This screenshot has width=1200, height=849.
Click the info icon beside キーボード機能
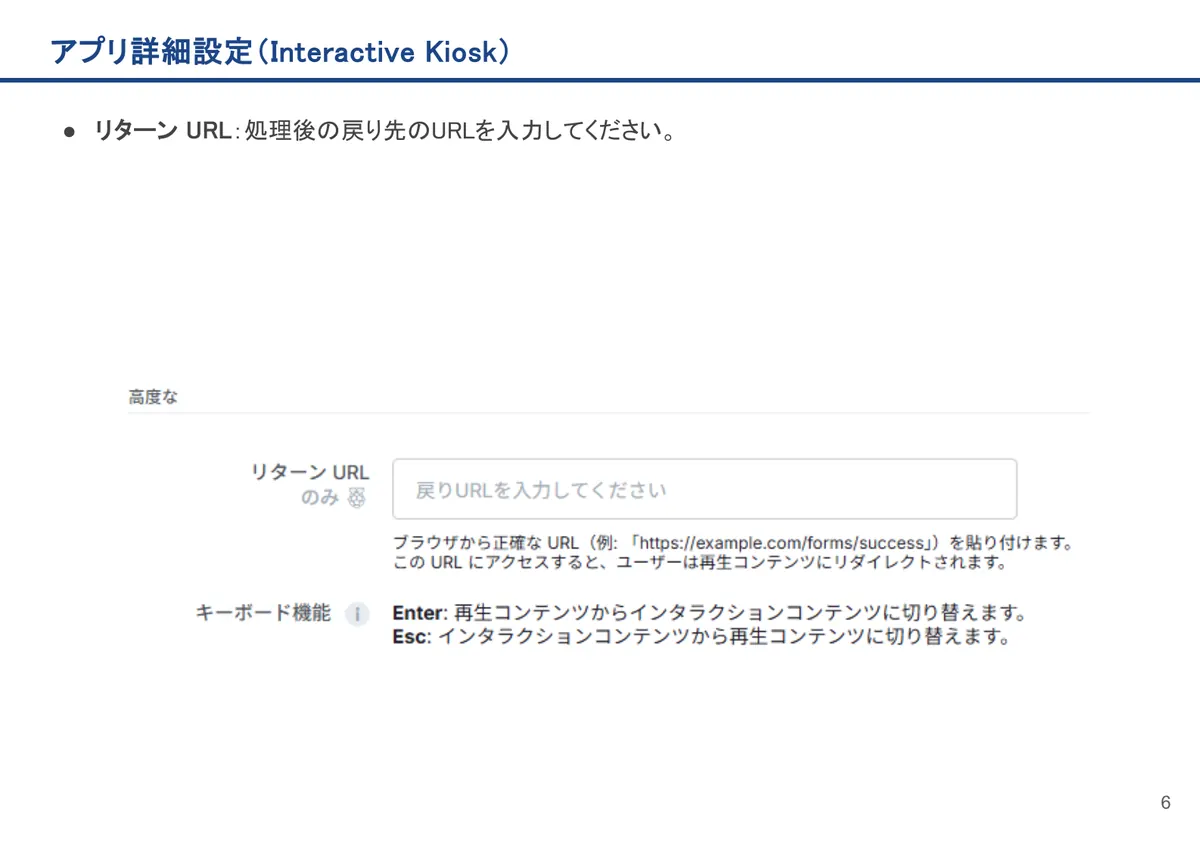[357, 614]
